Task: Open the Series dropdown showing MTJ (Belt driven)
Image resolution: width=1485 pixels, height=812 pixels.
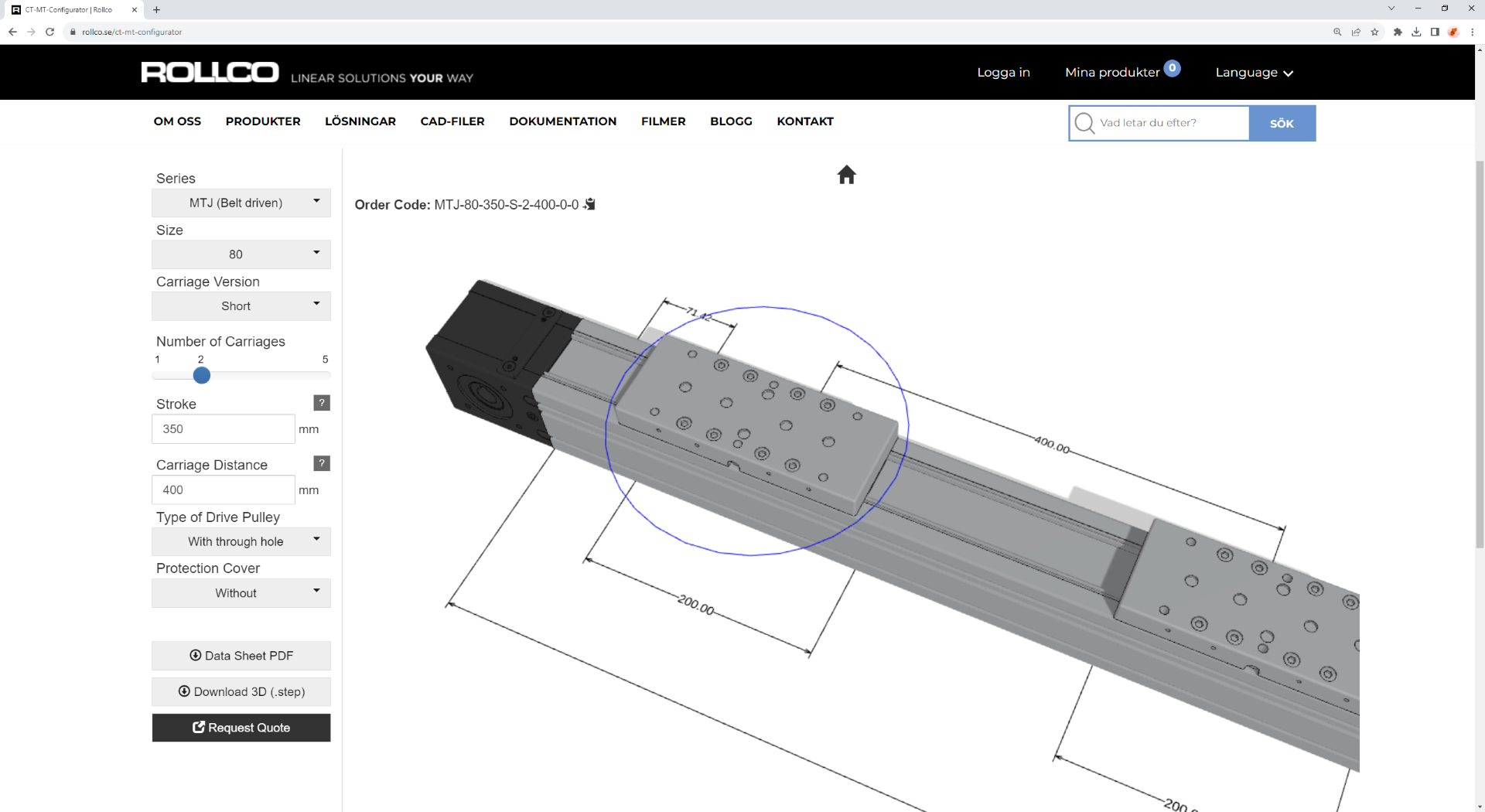Action: (241, 203)
